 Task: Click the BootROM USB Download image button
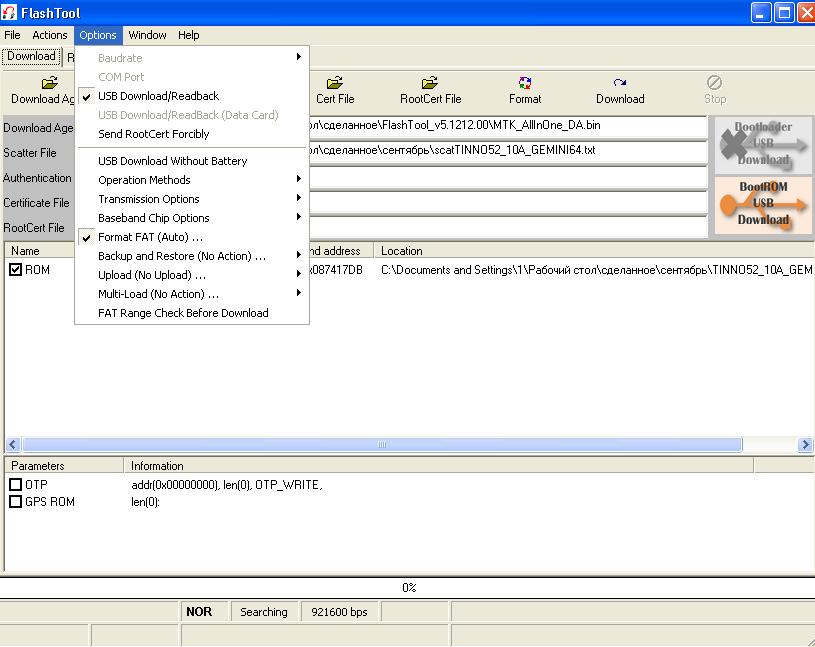click(763, 205)
